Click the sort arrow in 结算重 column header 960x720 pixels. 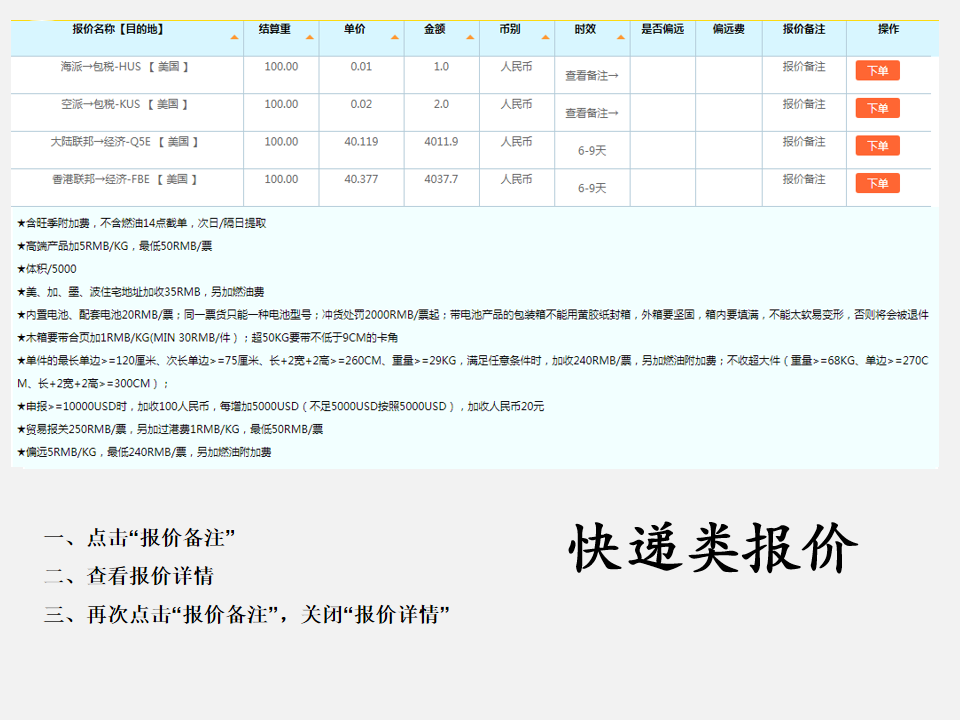(309, 37)
